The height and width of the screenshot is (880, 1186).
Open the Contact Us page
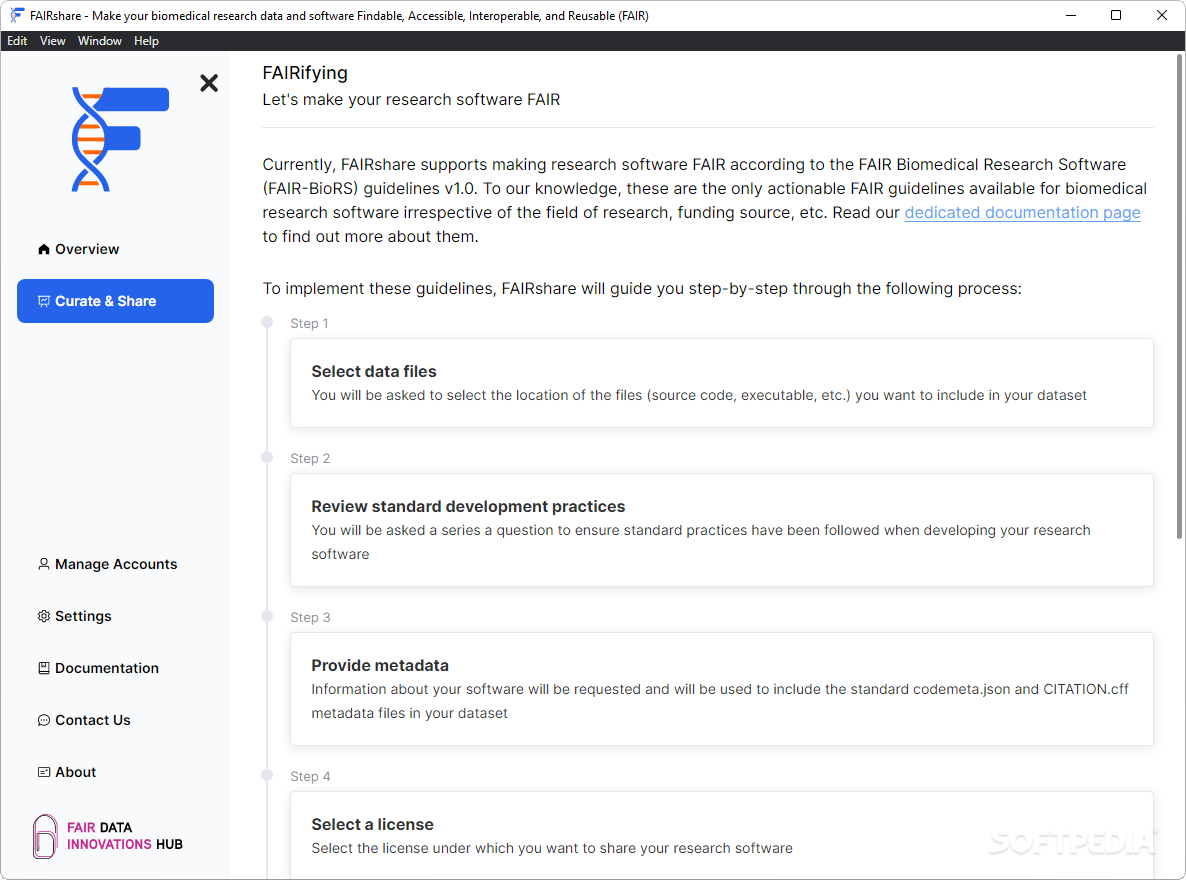(x=115, y=720)
